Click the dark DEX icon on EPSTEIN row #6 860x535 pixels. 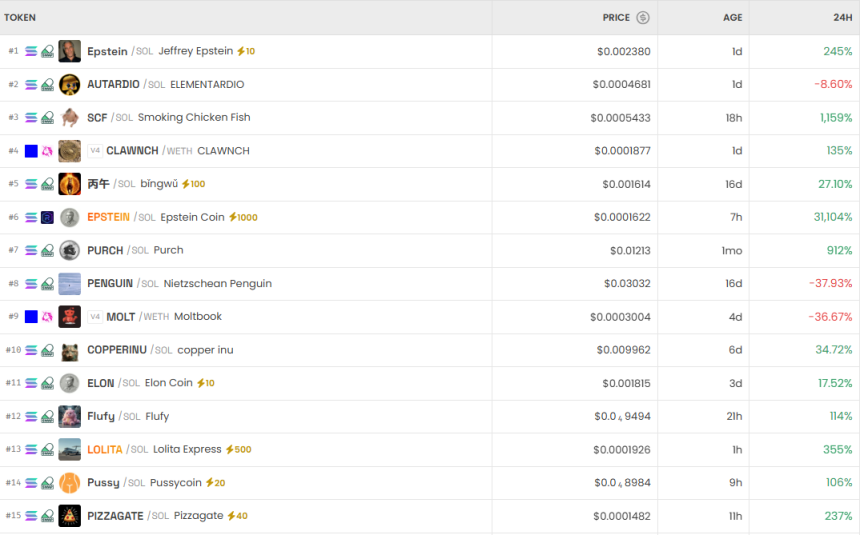47,217
